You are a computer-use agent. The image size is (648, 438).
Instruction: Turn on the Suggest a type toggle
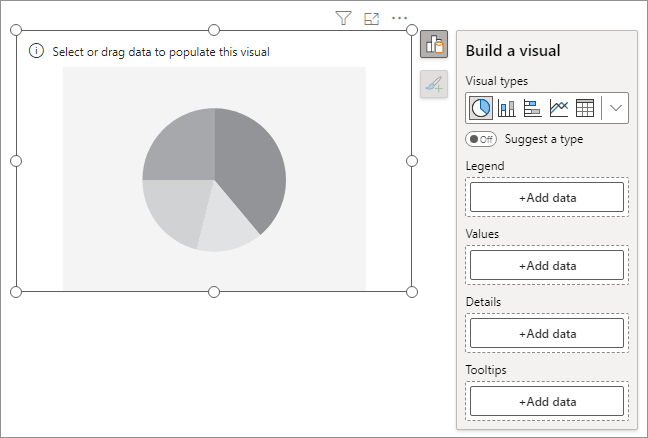click(x=481, y=139)
